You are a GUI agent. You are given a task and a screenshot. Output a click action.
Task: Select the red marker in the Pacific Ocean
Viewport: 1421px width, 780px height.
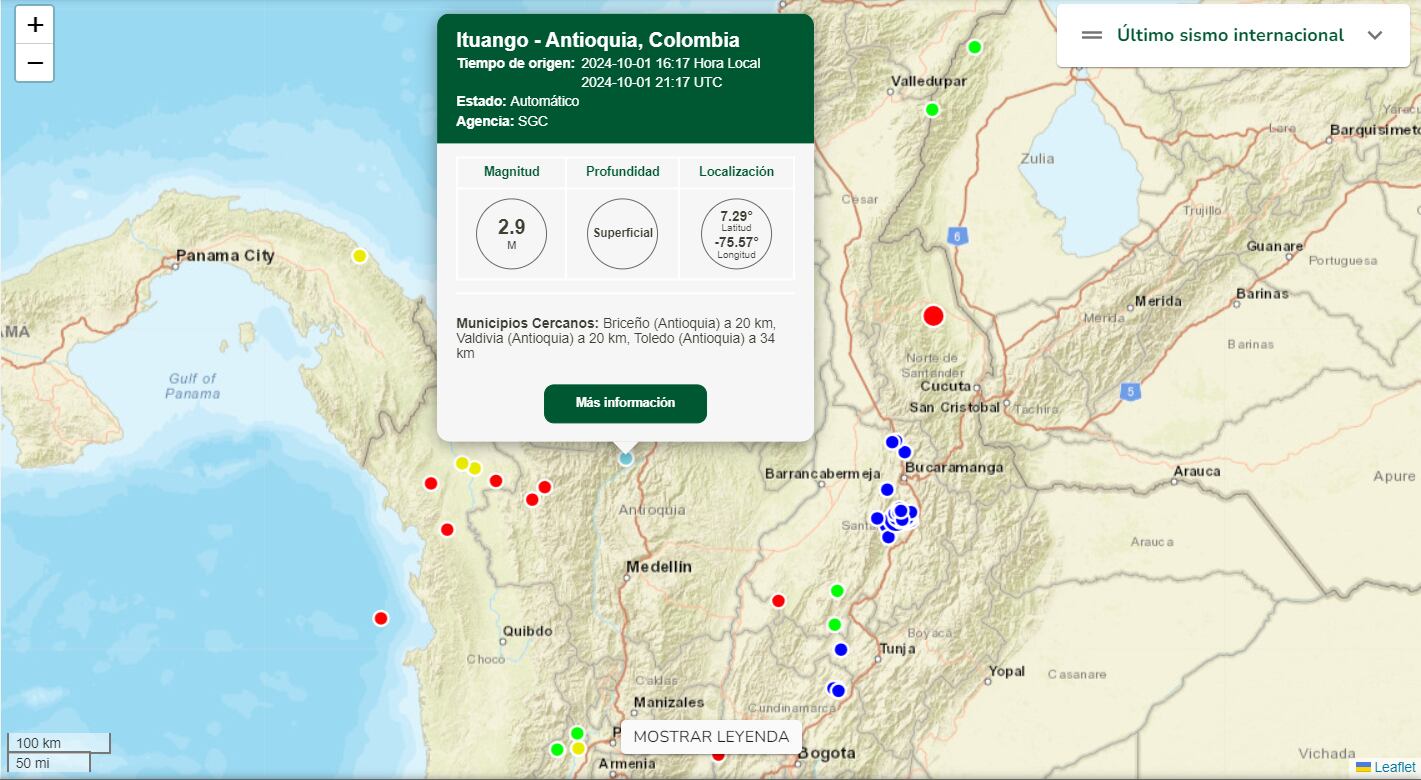381,618
